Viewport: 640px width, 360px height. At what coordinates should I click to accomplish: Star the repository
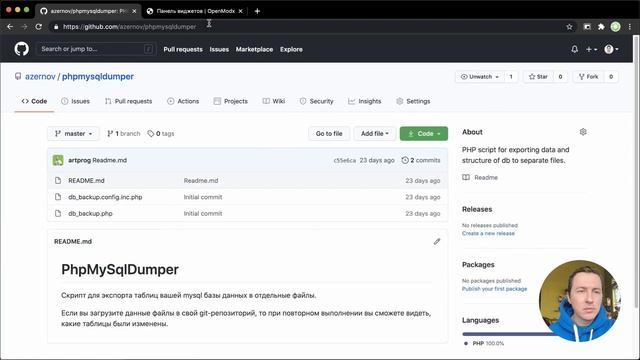[538, 76]
